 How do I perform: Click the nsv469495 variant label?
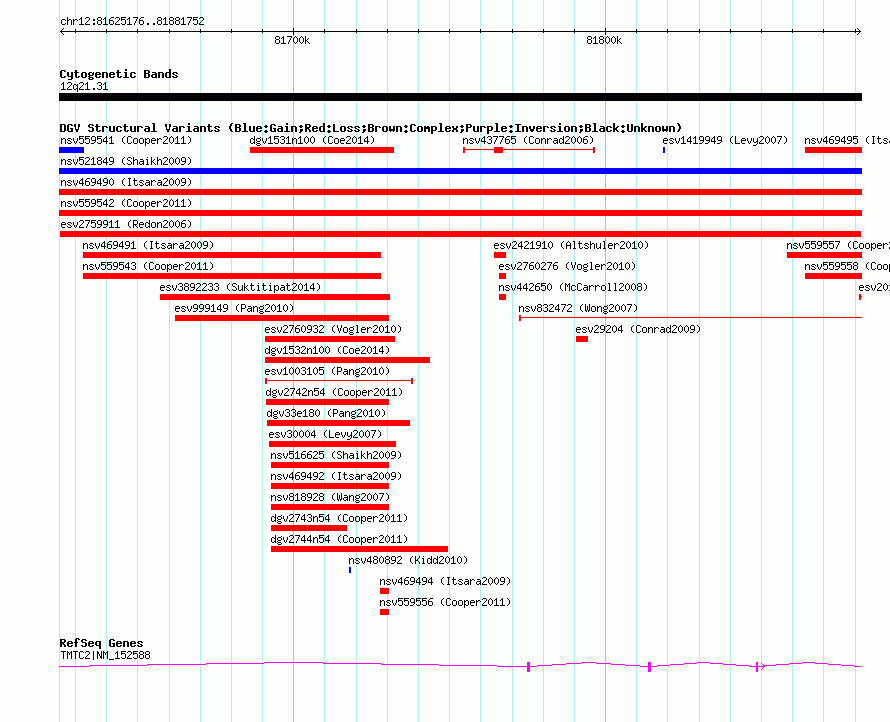pos(847,140)
